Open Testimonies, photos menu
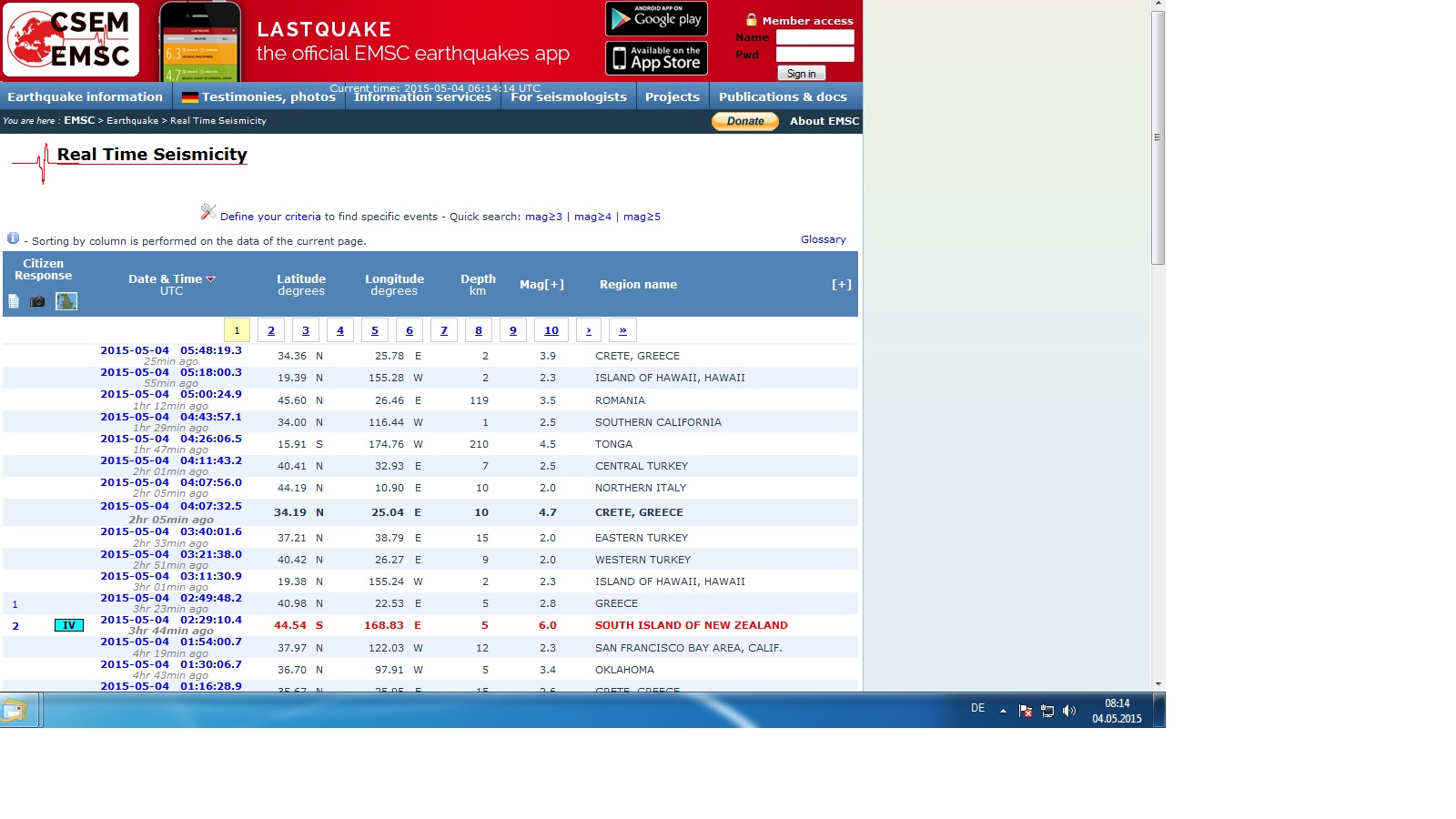This screenshot has height=819, width=1456. click(259, 96)
